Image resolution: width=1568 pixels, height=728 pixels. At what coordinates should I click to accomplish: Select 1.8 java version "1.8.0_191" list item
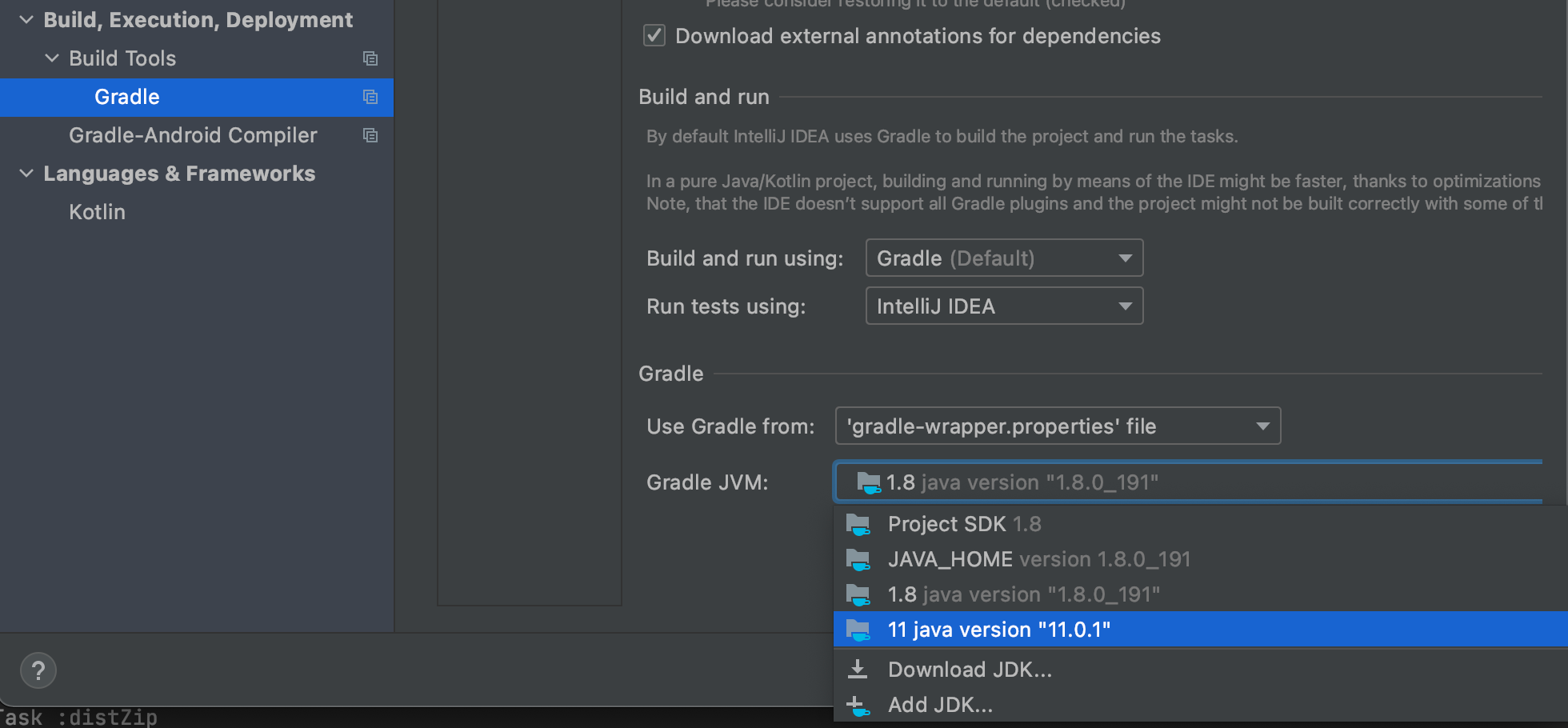pyautogui.click(x=1200, y=594)
